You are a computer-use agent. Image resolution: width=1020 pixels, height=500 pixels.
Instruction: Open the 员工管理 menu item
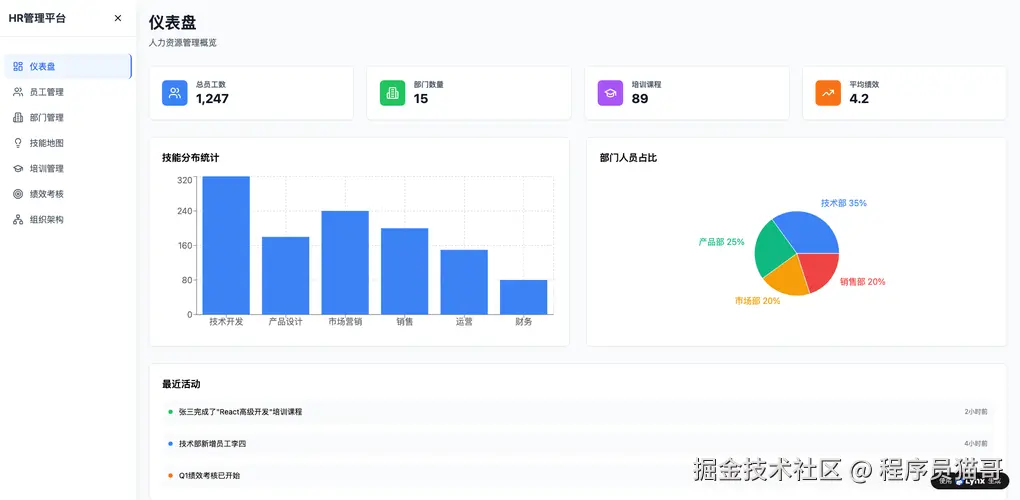[68, 92]
